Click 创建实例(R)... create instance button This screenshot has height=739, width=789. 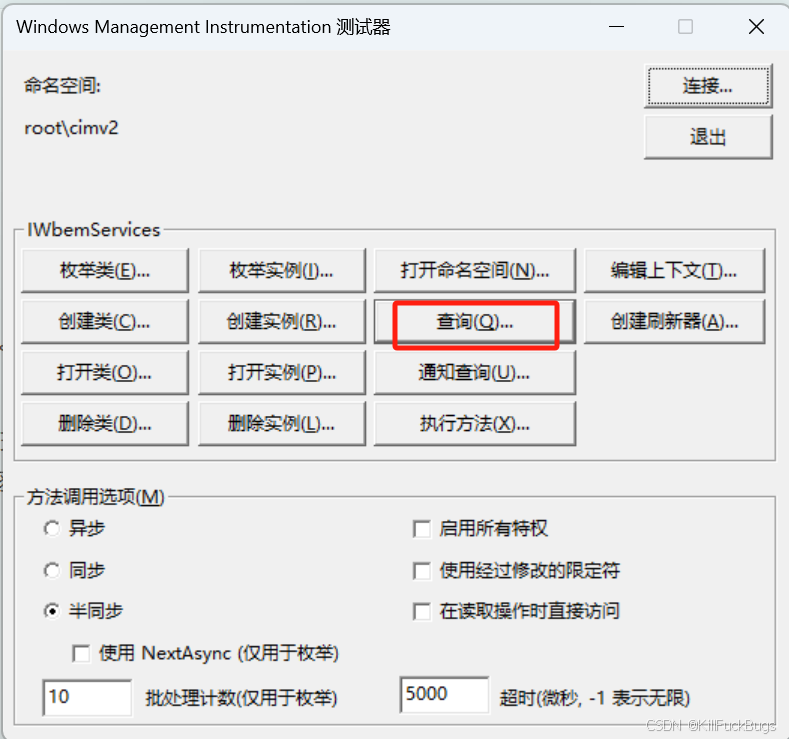tap(282, 321)
